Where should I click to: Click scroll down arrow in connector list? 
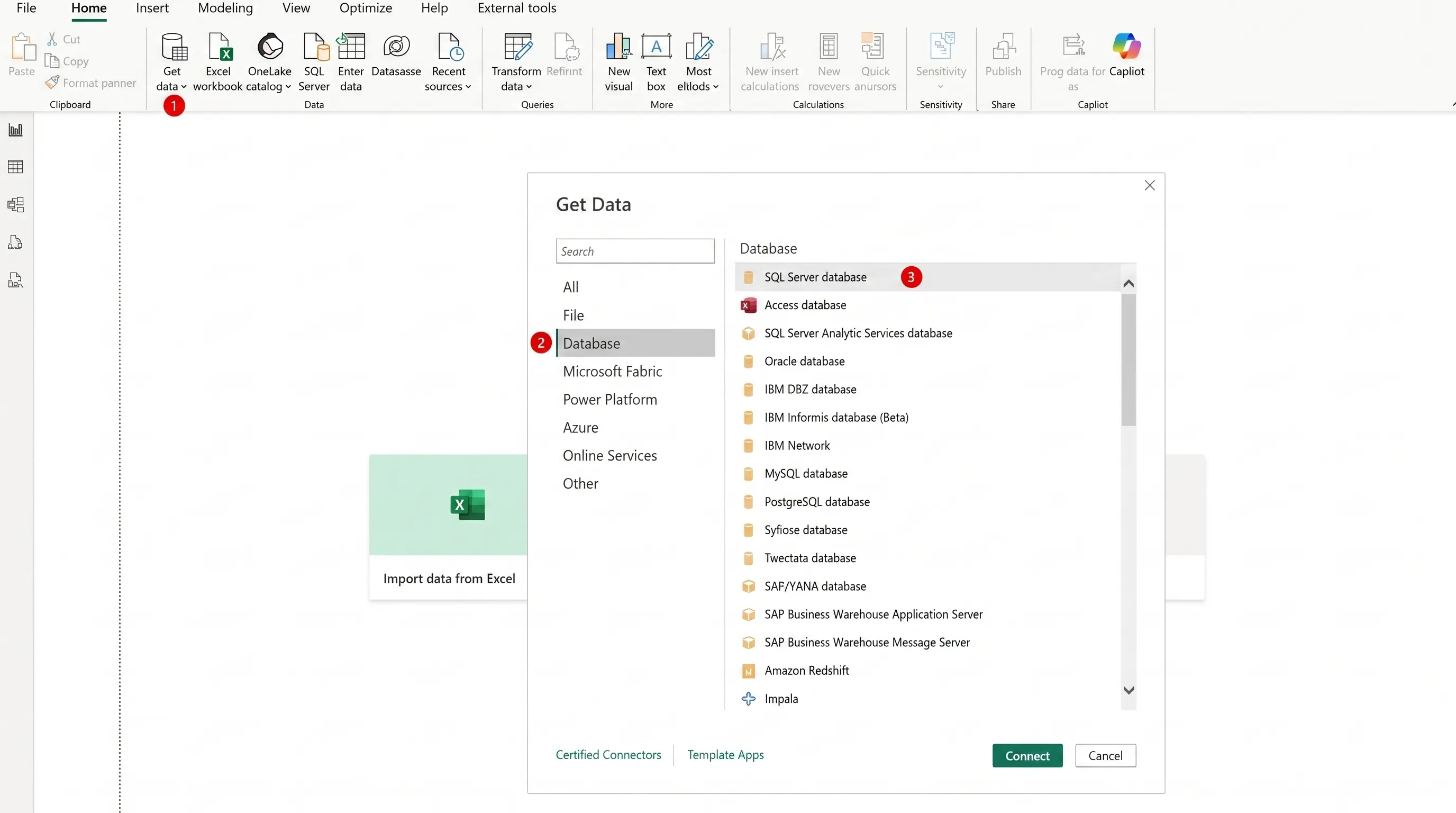[x=1129, y=690]
